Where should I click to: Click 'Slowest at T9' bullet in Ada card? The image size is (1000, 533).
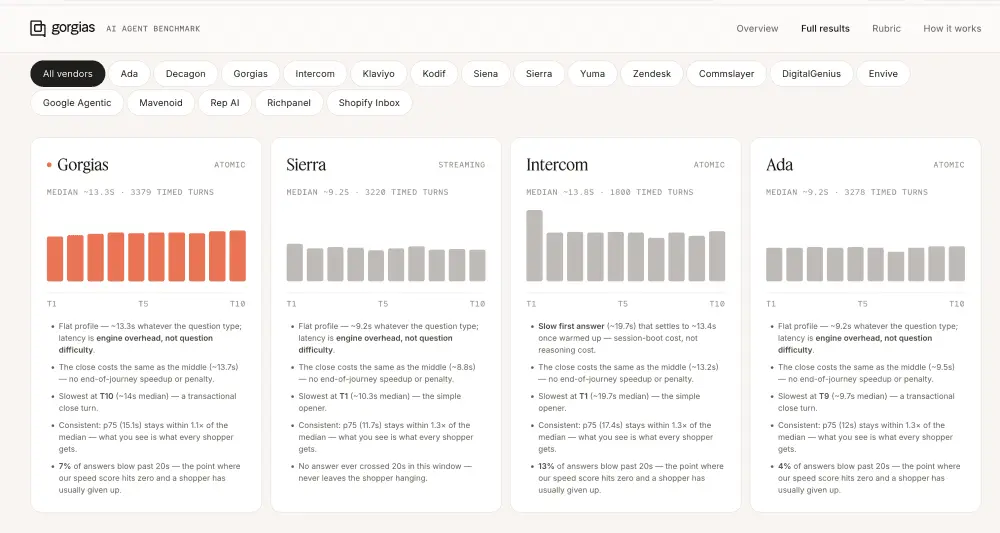866,402
